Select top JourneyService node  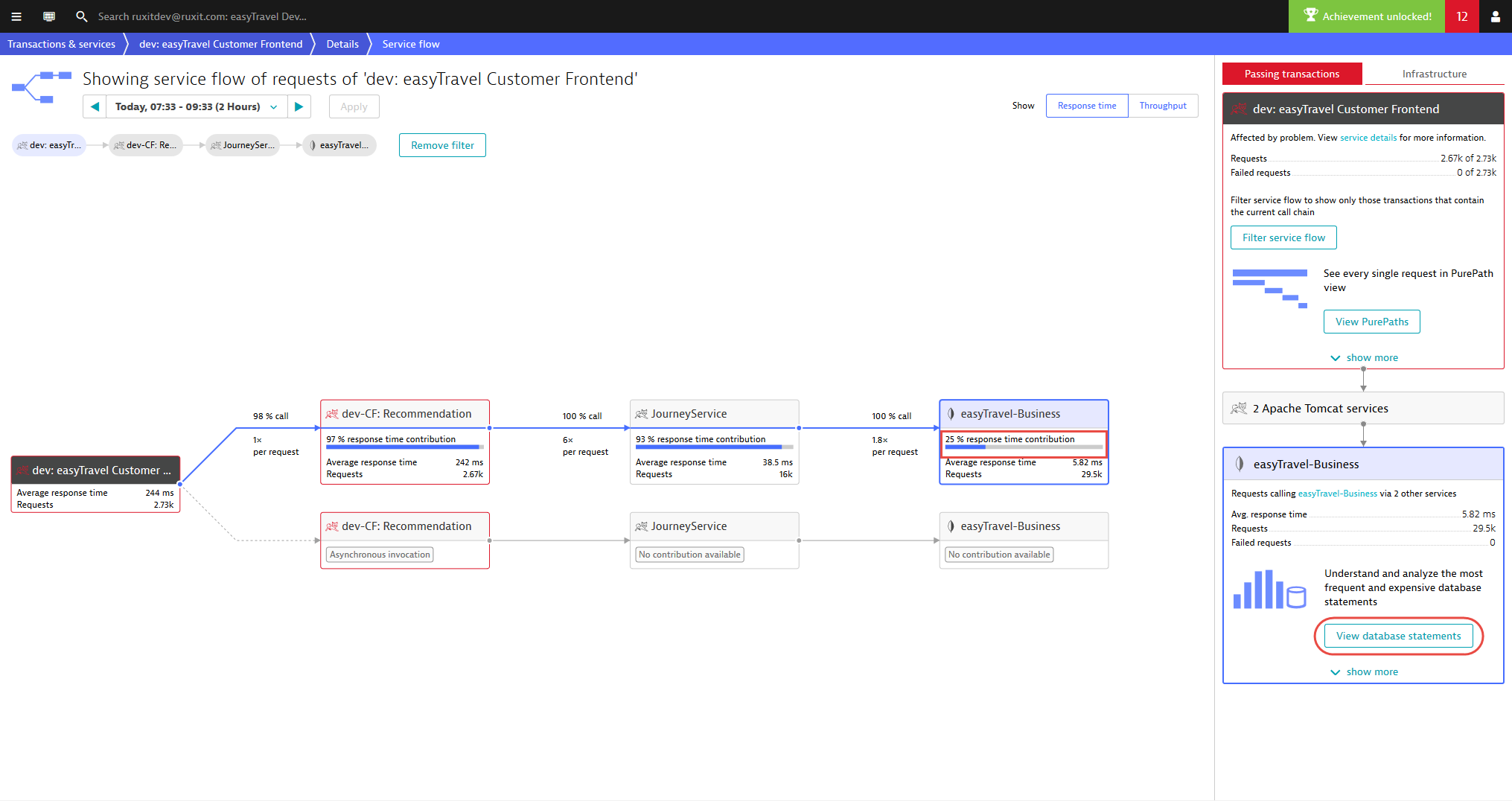[x=715, y=442]
